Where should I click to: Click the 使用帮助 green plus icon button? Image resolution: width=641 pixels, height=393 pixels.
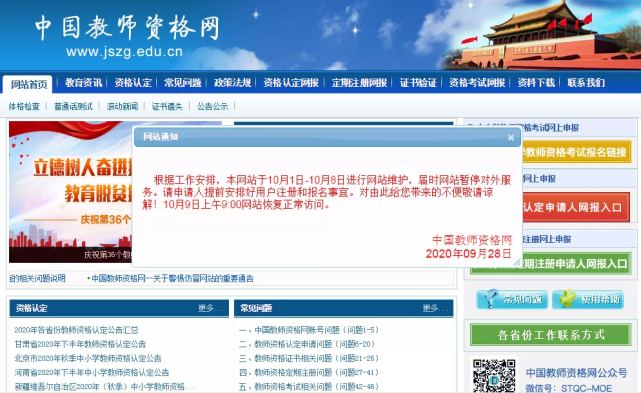587,299
